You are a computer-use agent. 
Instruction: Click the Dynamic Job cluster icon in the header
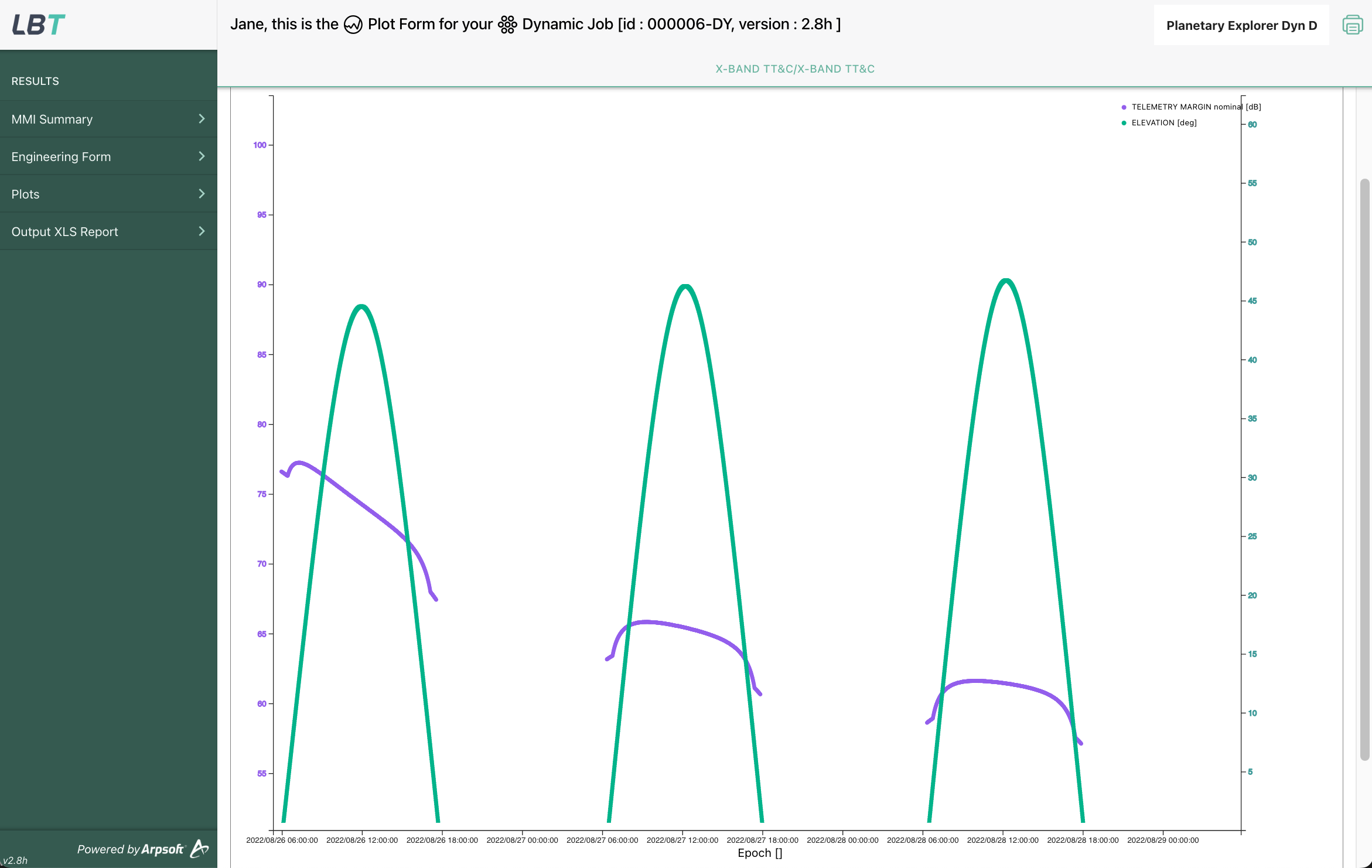click(x=507, y=25)
